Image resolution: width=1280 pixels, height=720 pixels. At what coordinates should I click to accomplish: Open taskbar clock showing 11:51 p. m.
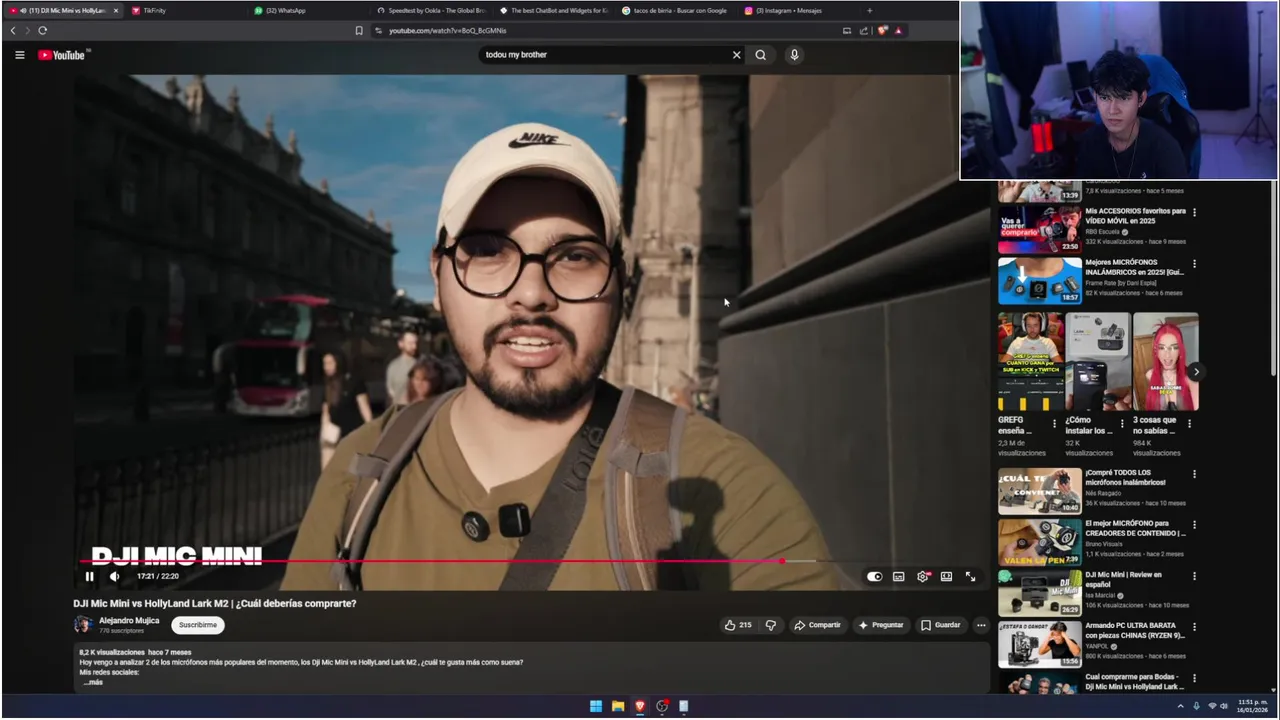point(1252,706)
